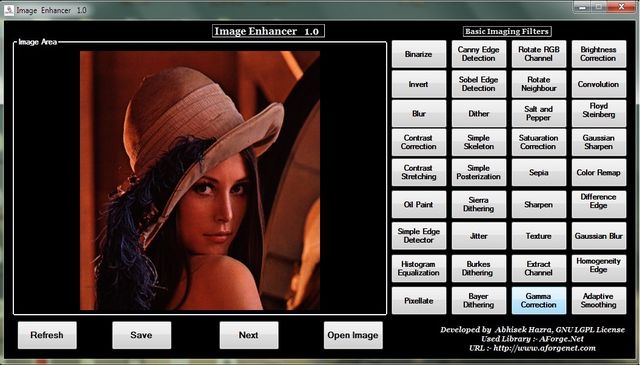Apply the Blur filter
This screenshot has width=640, height=365.
(x=419, y=114)
